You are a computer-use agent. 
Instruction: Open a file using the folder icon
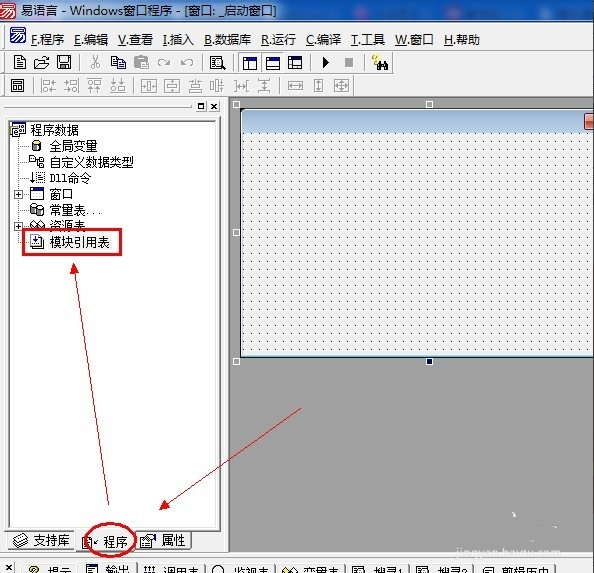point(41,62)
